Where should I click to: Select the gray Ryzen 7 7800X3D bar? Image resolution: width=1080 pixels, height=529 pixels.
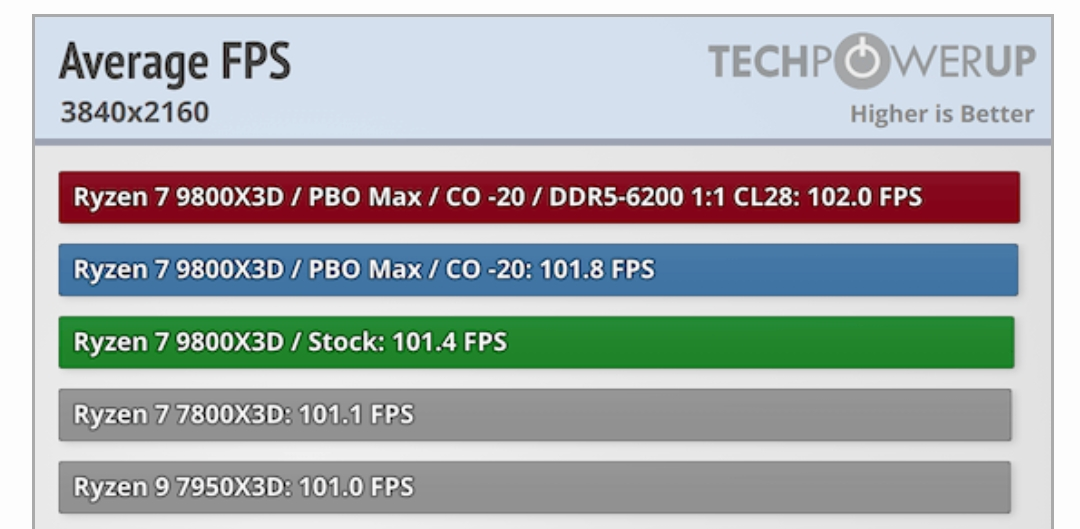coord(535,415)
